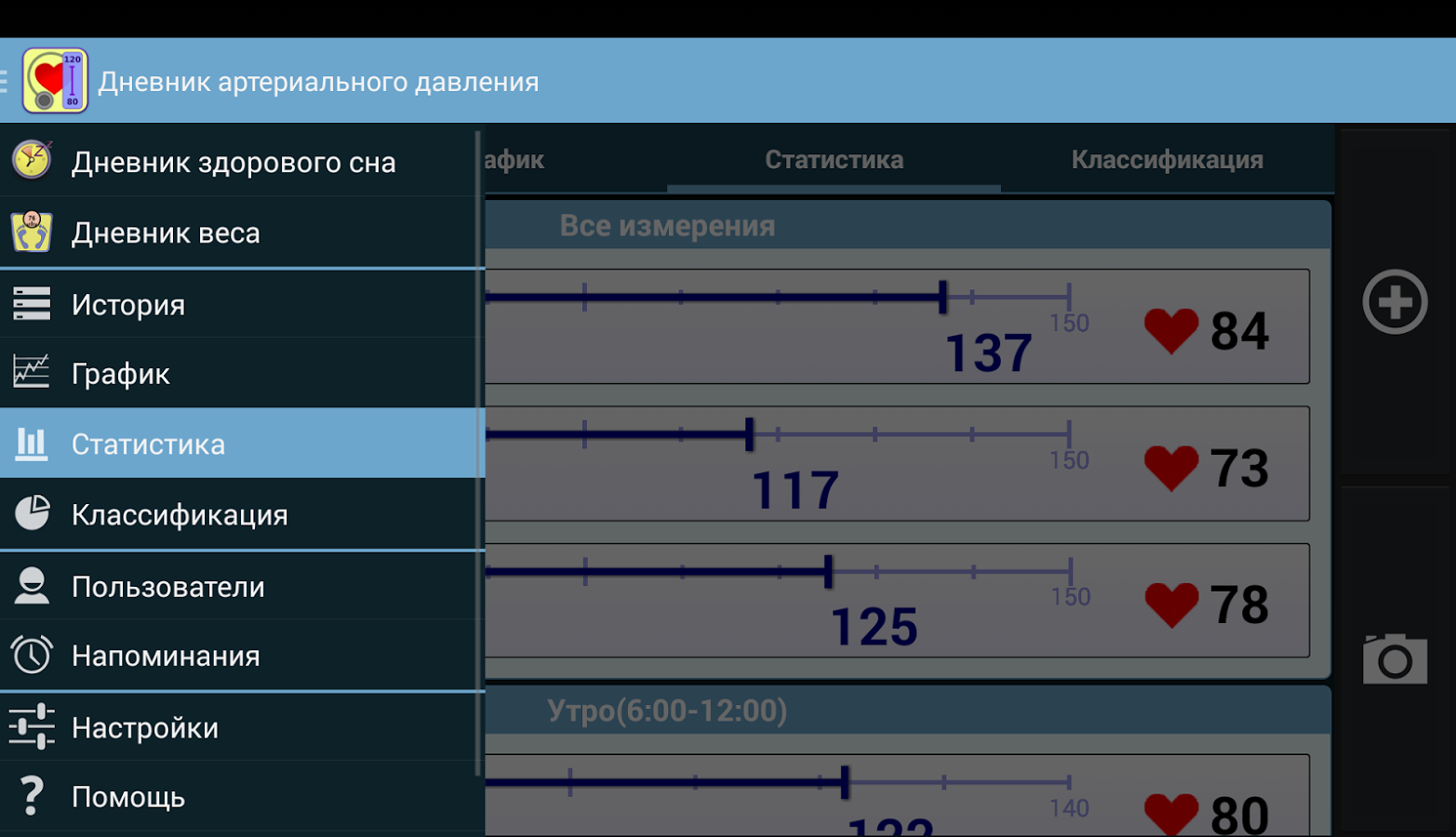Open Дневник здорового сна menu item
Viewport: 1456px width, 837px height.
[242, 161]
